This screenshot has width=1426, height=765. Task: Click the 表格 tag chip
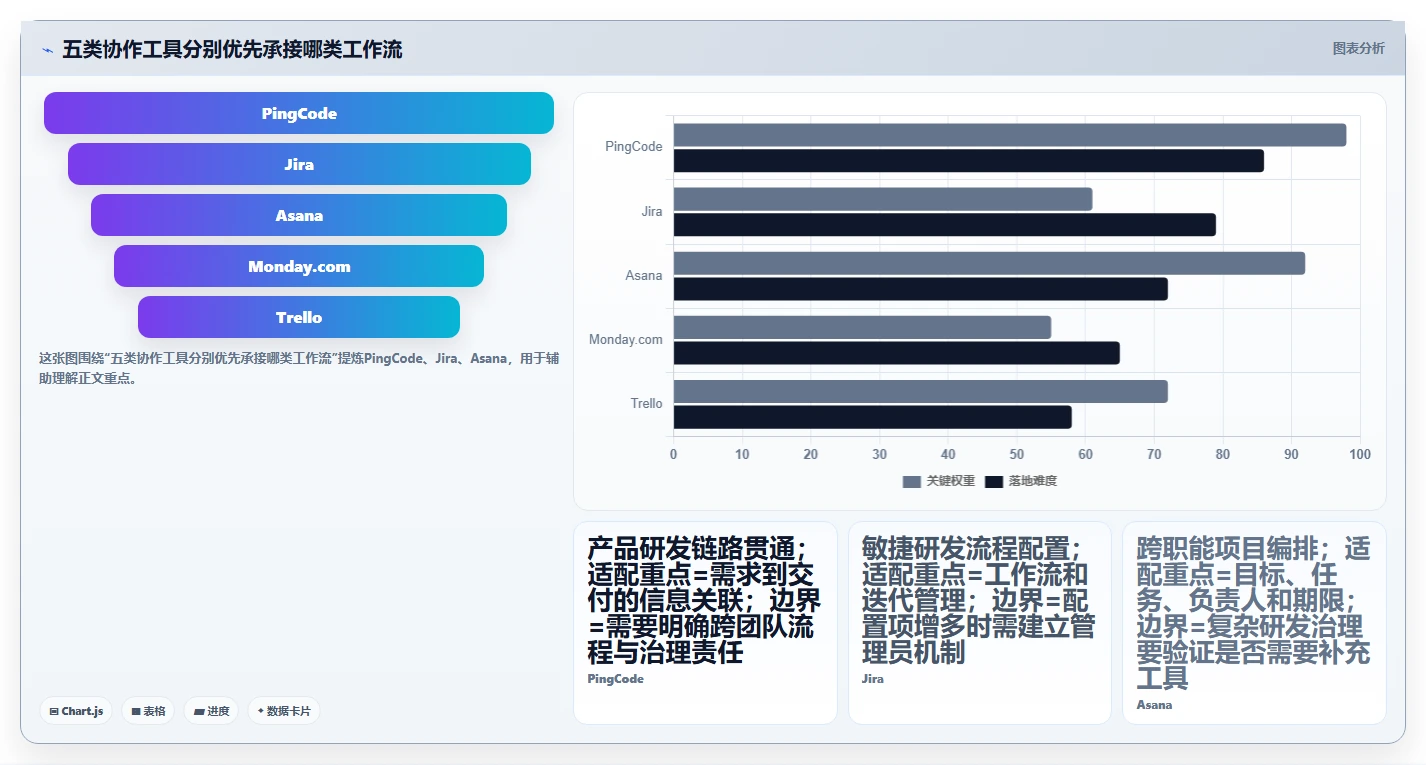[x=148, y=711]
